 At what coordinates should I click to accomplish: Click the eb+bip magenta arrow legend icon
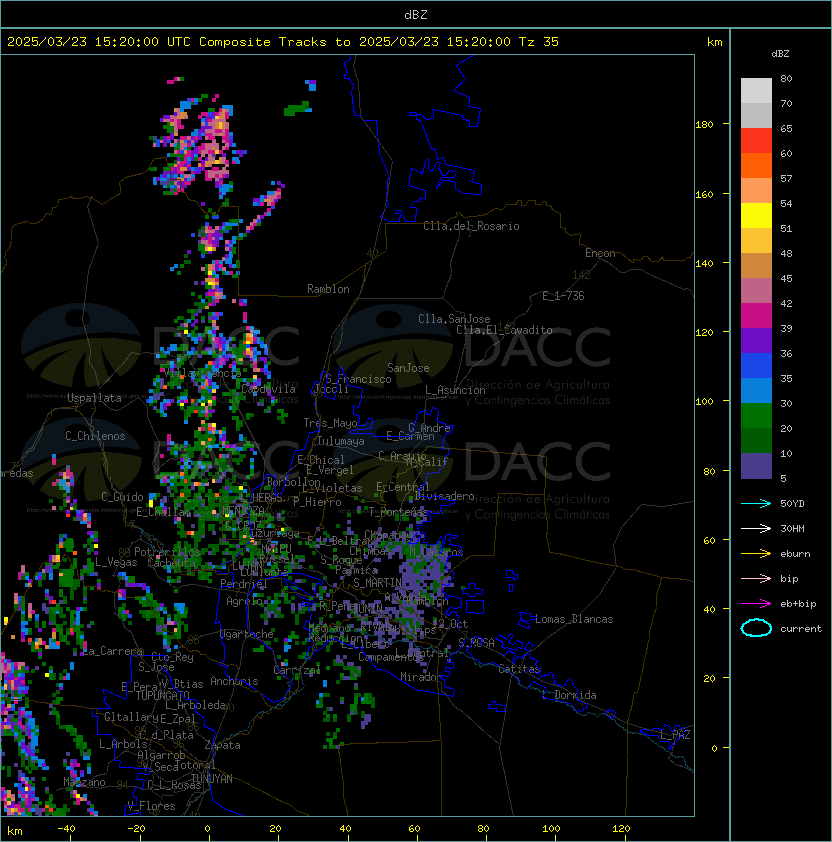(x=756, y=604)
